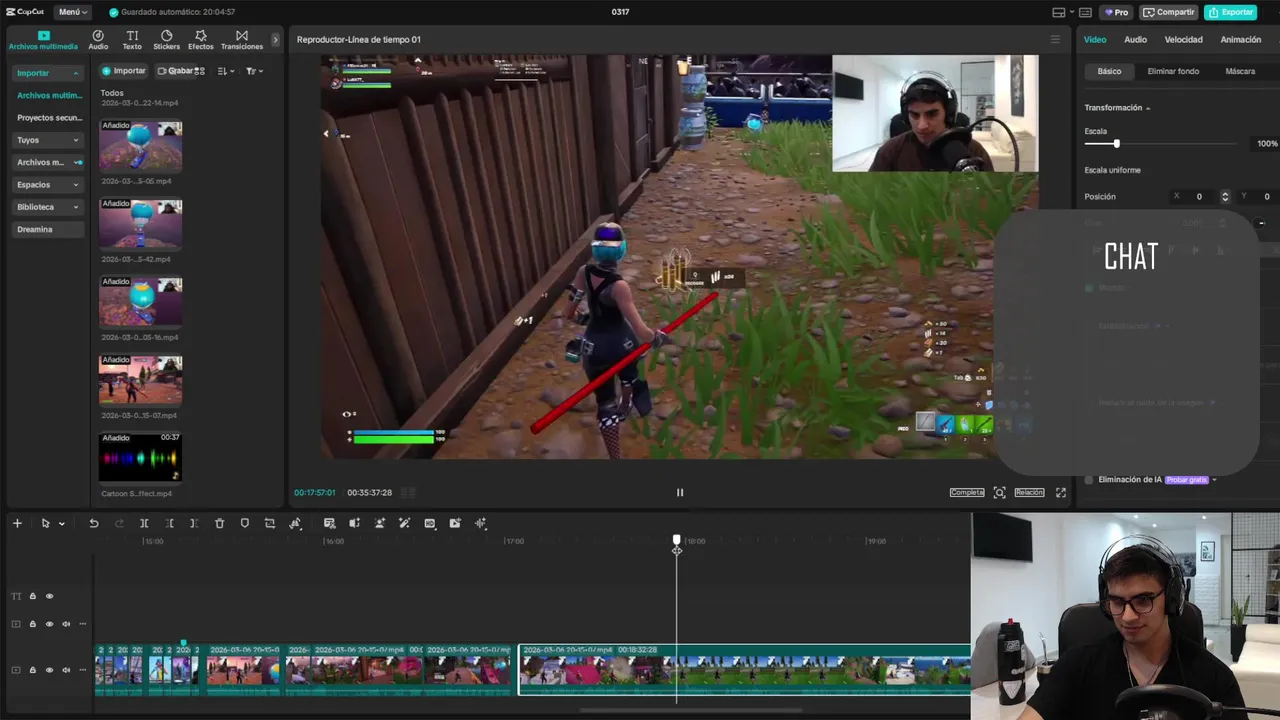Switch to the Velocidad tab

click(1183, 40)
